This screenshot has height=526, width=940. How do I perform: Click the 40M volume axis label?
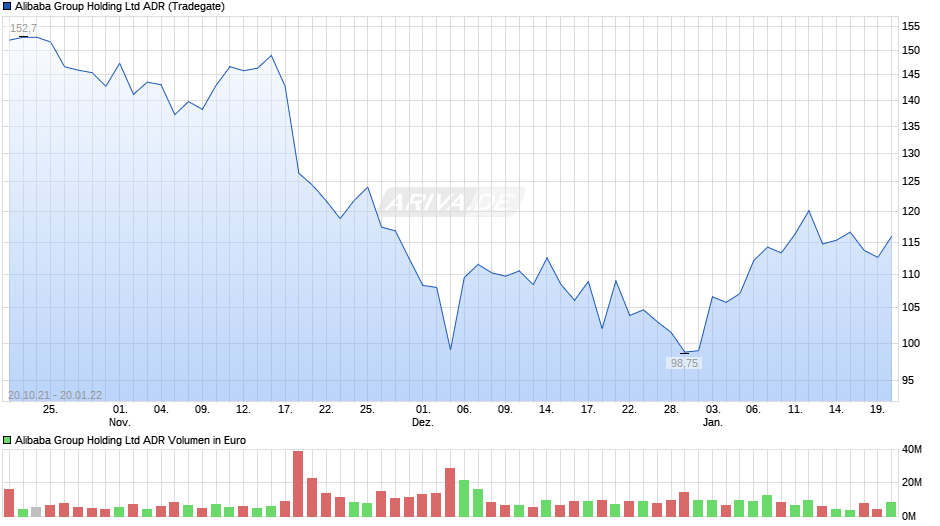(x=912, y=450)
